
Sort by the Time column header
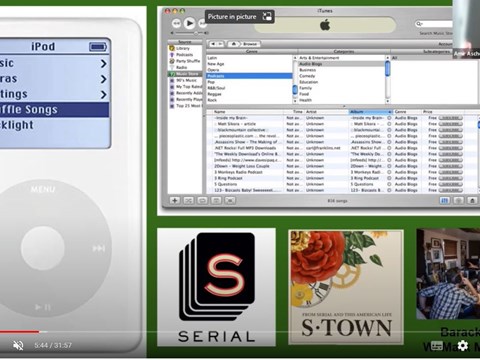[295, 112]
